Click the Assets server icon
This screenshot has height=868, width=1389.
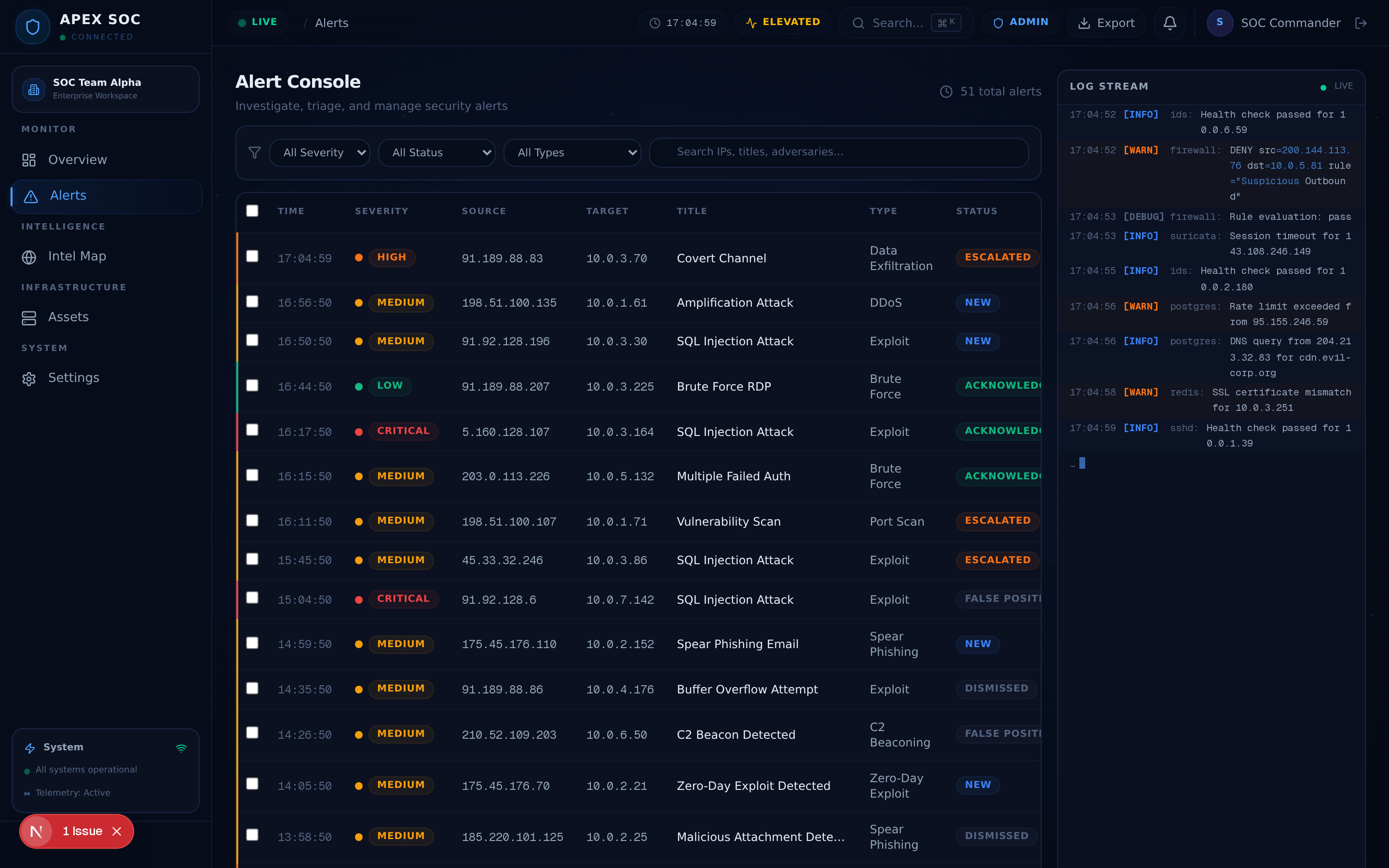29,318
